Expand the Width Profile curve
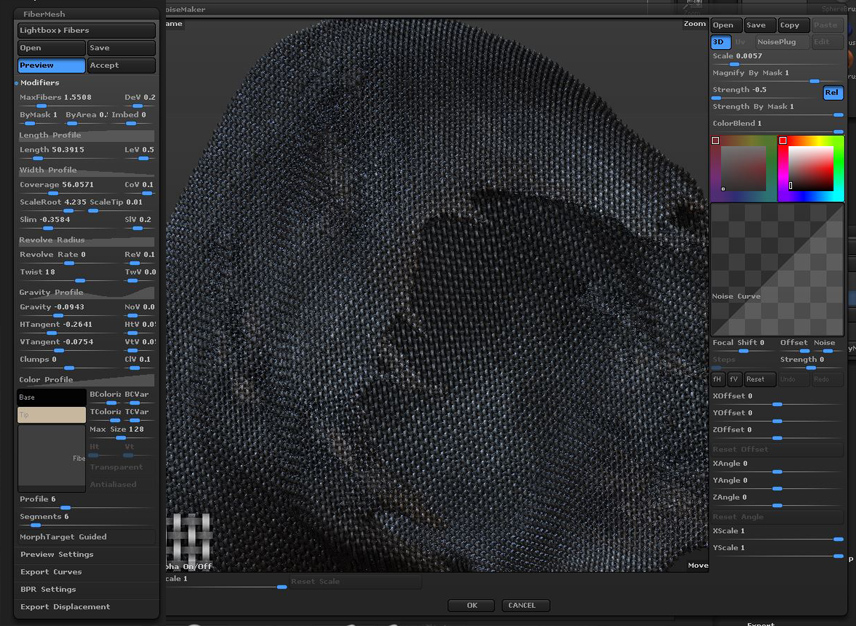Viewport: 856px width, 626px height. coord(86,170)
